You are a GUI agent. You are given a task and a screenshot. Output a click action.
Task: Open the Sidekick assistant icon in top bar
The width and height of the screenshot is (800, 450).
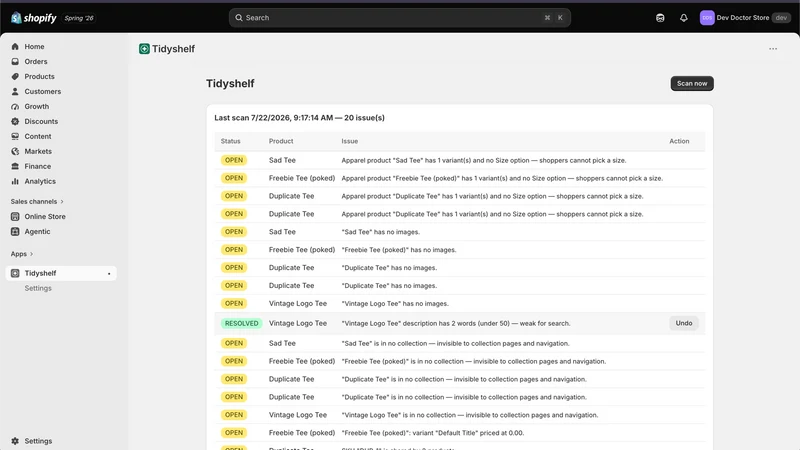coord(660,18)
